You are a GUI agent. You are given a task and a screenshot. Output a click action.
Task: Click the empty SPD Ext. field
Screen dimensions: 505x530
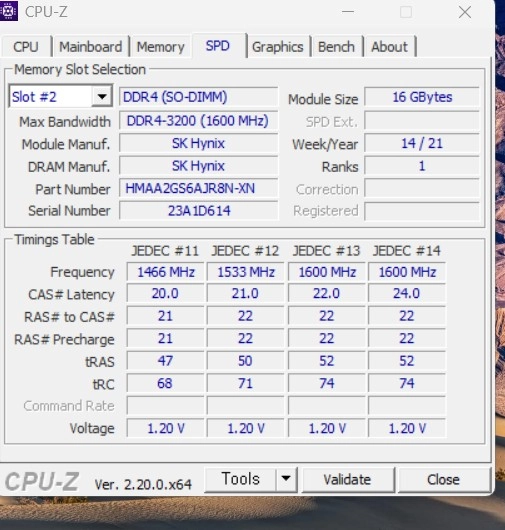[x=422, y=121]
